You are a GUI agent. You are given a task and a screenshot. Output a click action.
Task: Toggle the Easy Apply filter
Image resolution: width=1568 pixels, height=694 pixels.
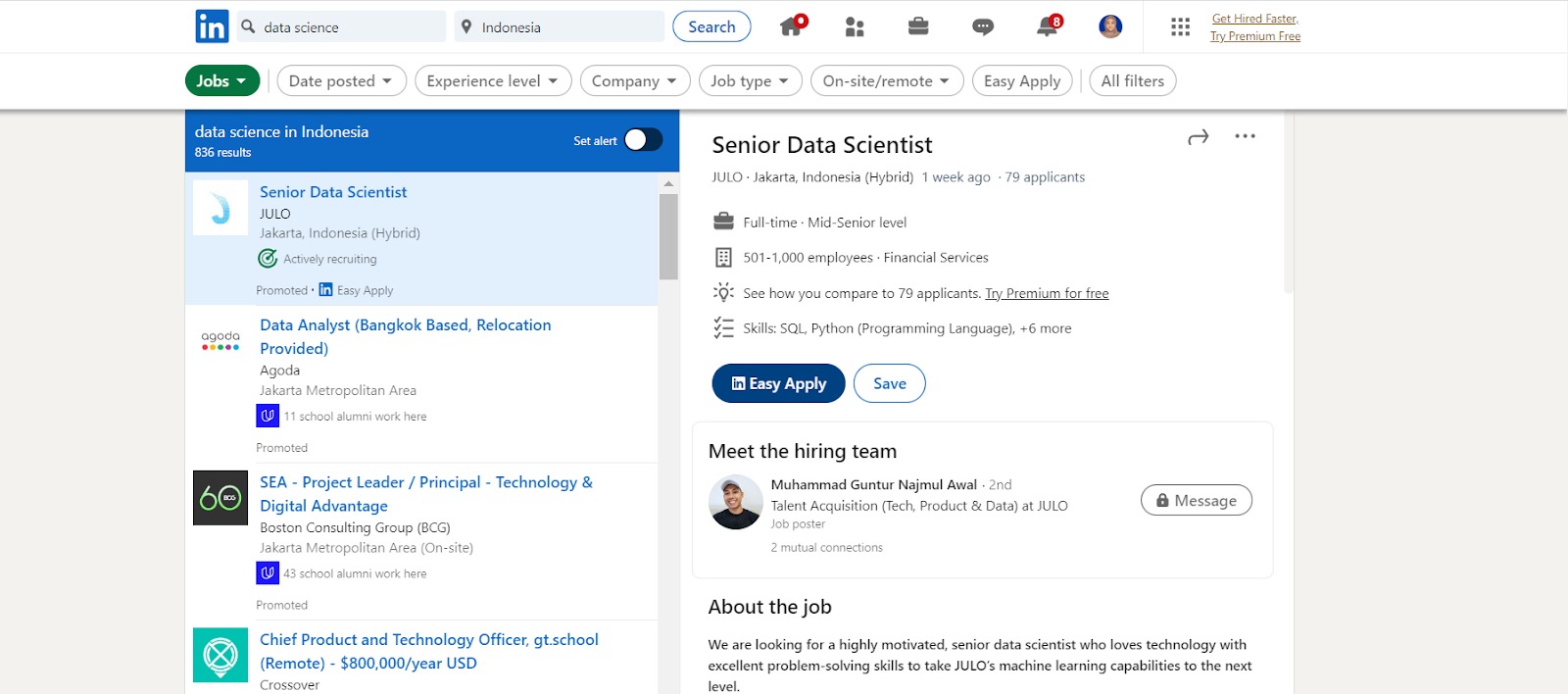[x=1022, y=80]
